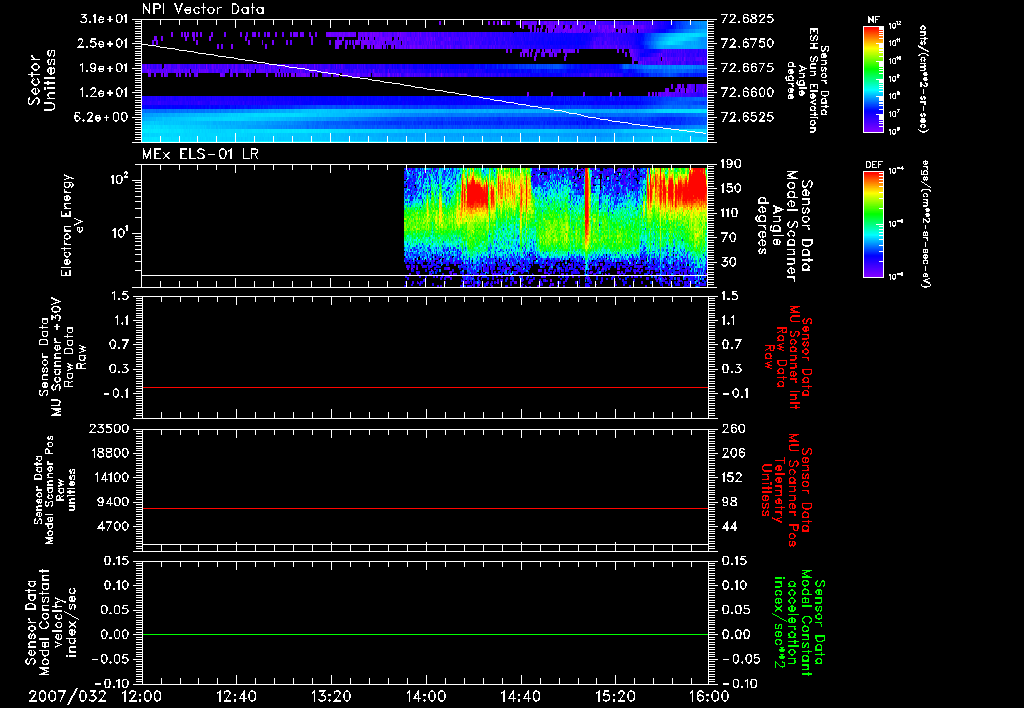
Task: Click the green line in velocity plot
Action: coord(424,634)
